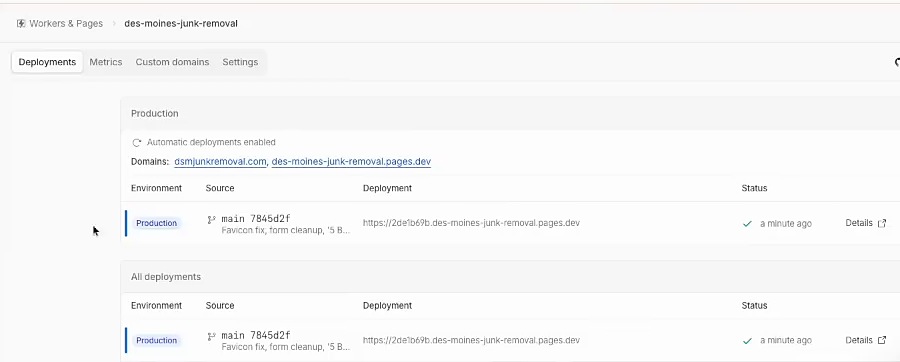Click the automatic deployments refresh icon
The image size is (900, 362).
pos(137,142)
